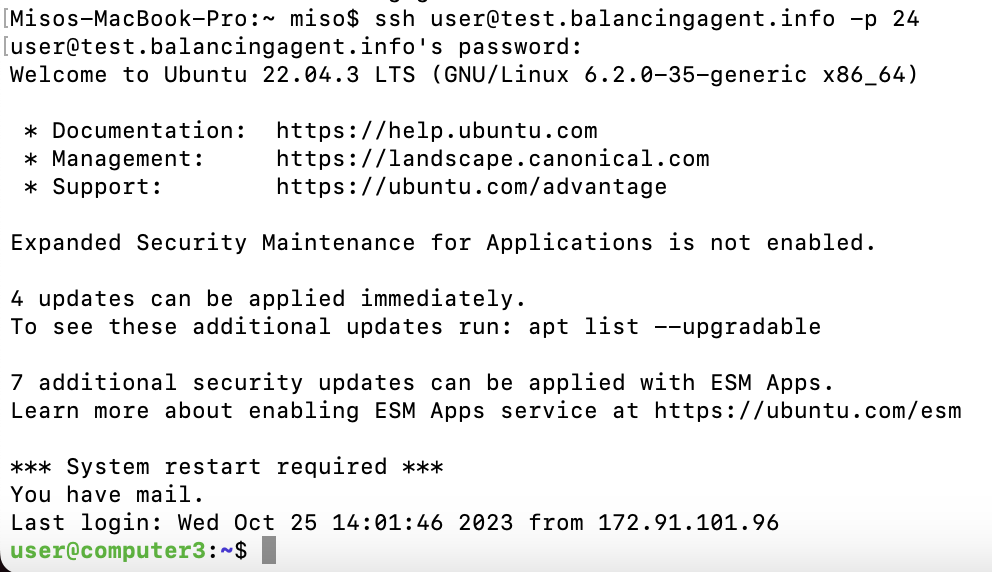Image resolution: width=992 pixels, height=572 pixels.
Task: Click the 'Welcome to Ubuntu 22.04.3 LTS' text
Action: pyautogui.click(x=213, y=75)
